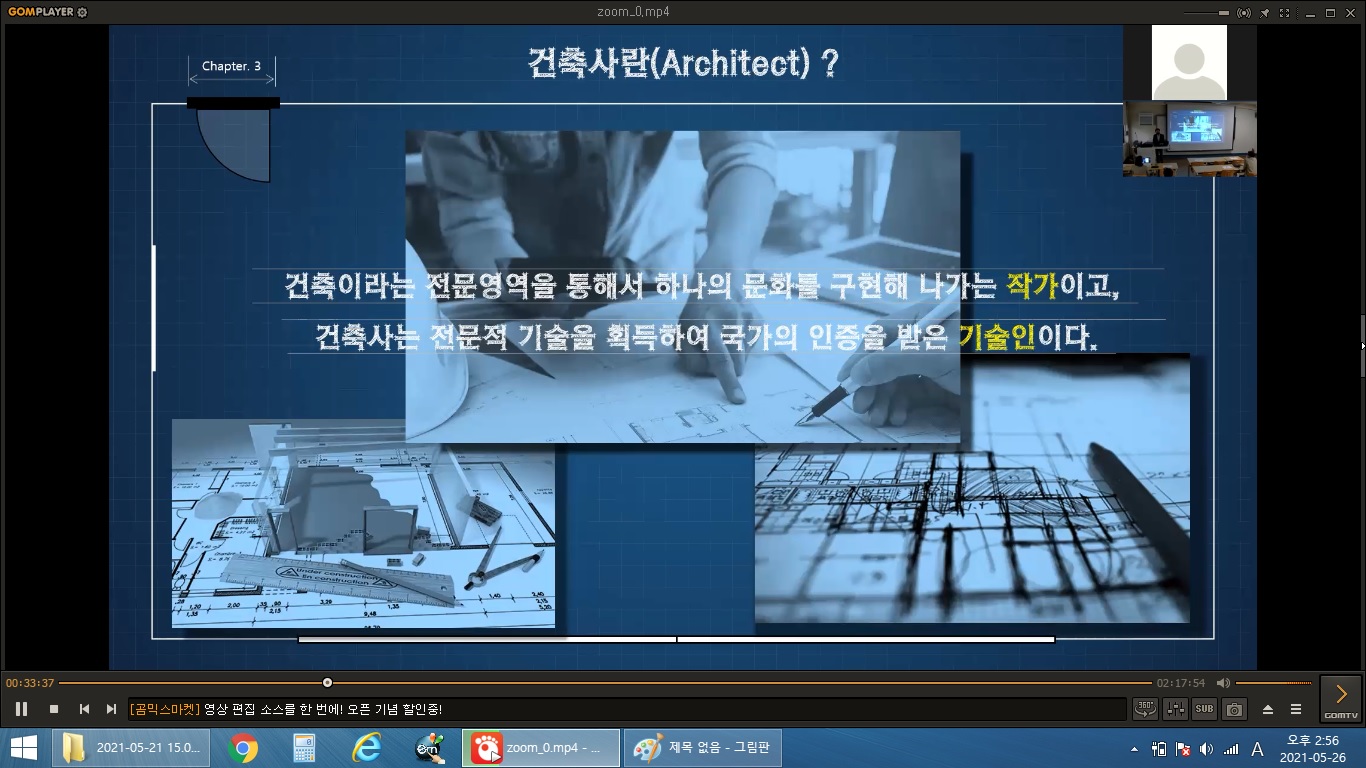Toggle the always-on-top pin icon

(1265, 13)
